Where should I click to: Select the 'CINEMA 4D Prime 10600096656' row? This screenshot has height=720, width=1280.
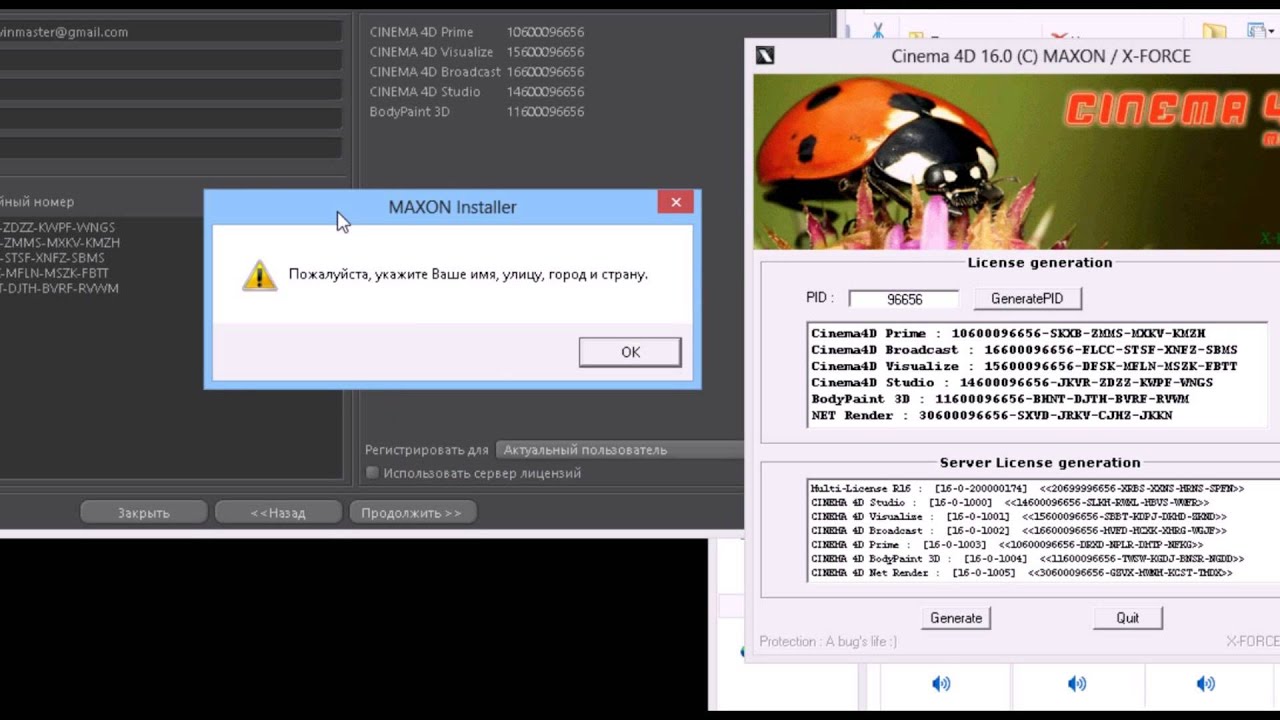tap(477, 32)
